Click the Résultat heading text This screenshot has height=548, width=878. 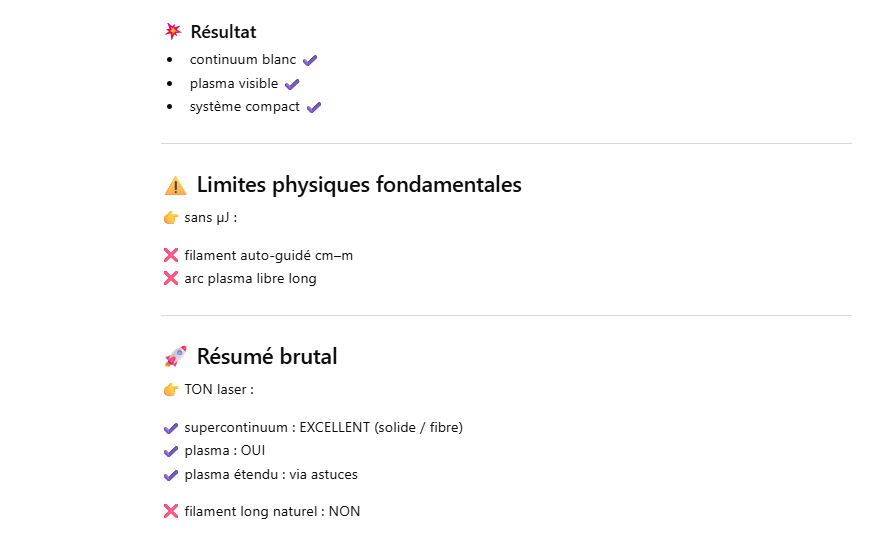223,32
